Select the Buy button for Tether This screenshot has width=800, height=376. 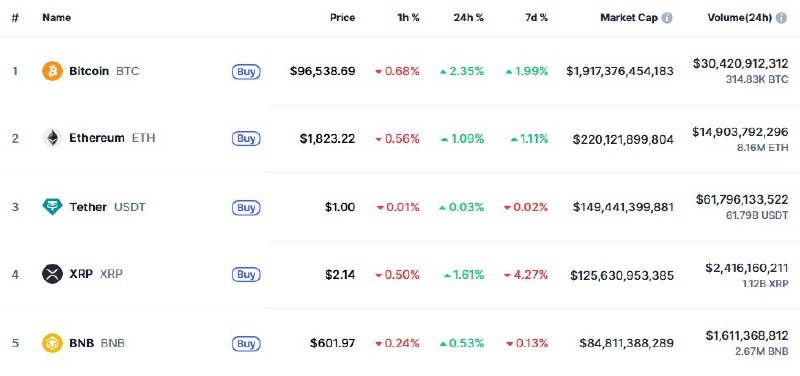tap(246, 208)
